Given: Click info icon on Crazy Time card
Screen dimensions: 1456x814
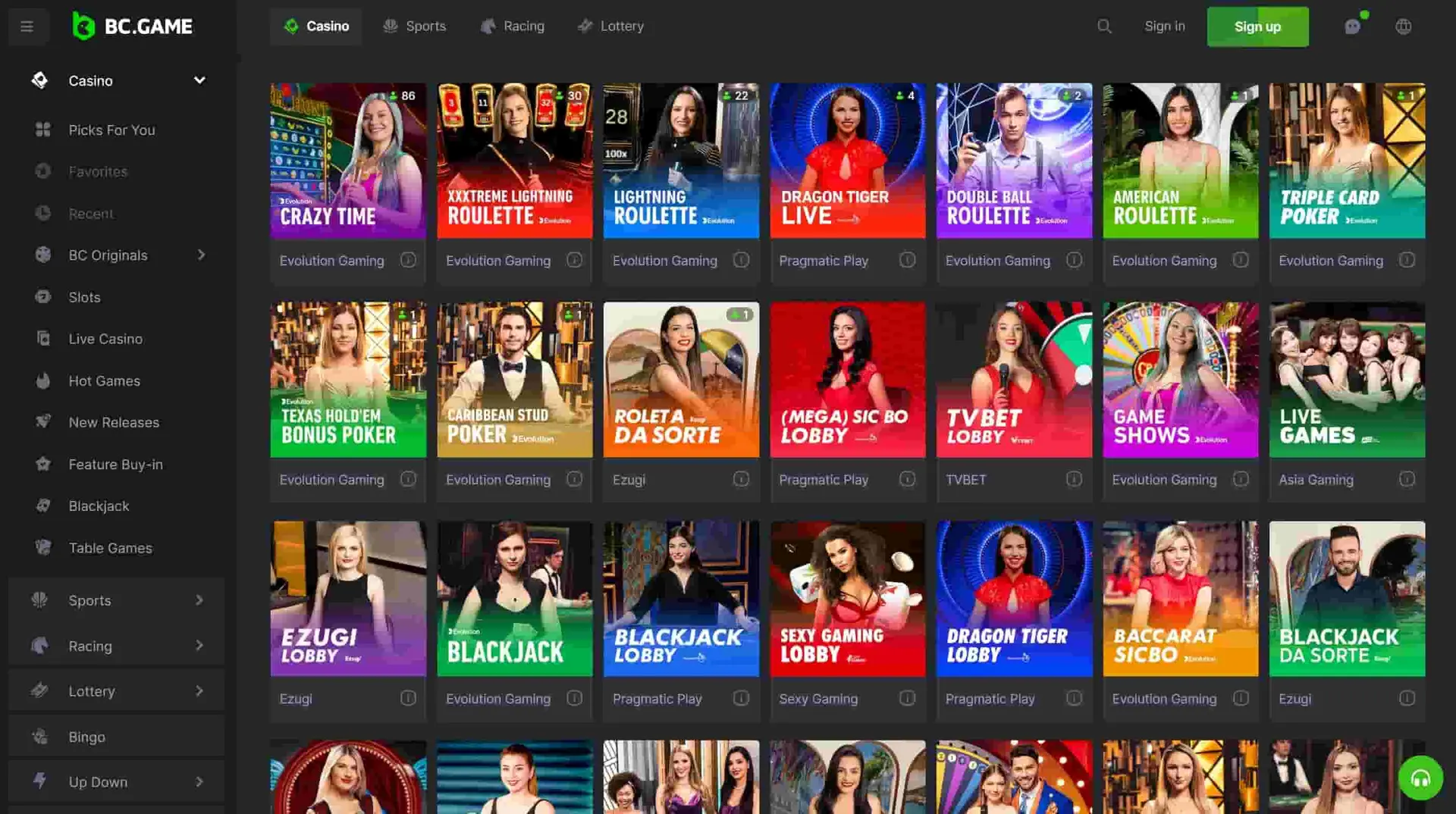Looking at the screenshot, I should tap(408, 260).
